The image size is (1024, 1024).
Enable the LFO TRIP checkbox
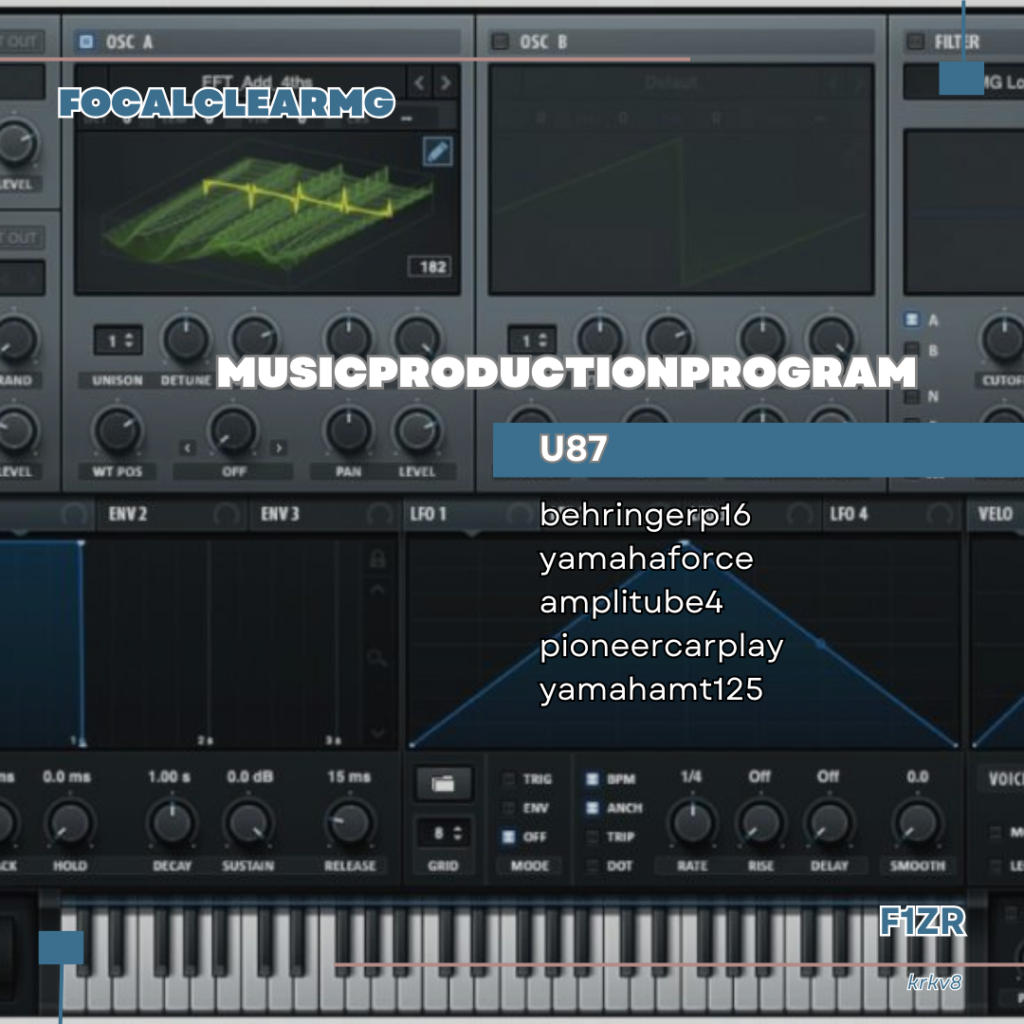[592, 837]
